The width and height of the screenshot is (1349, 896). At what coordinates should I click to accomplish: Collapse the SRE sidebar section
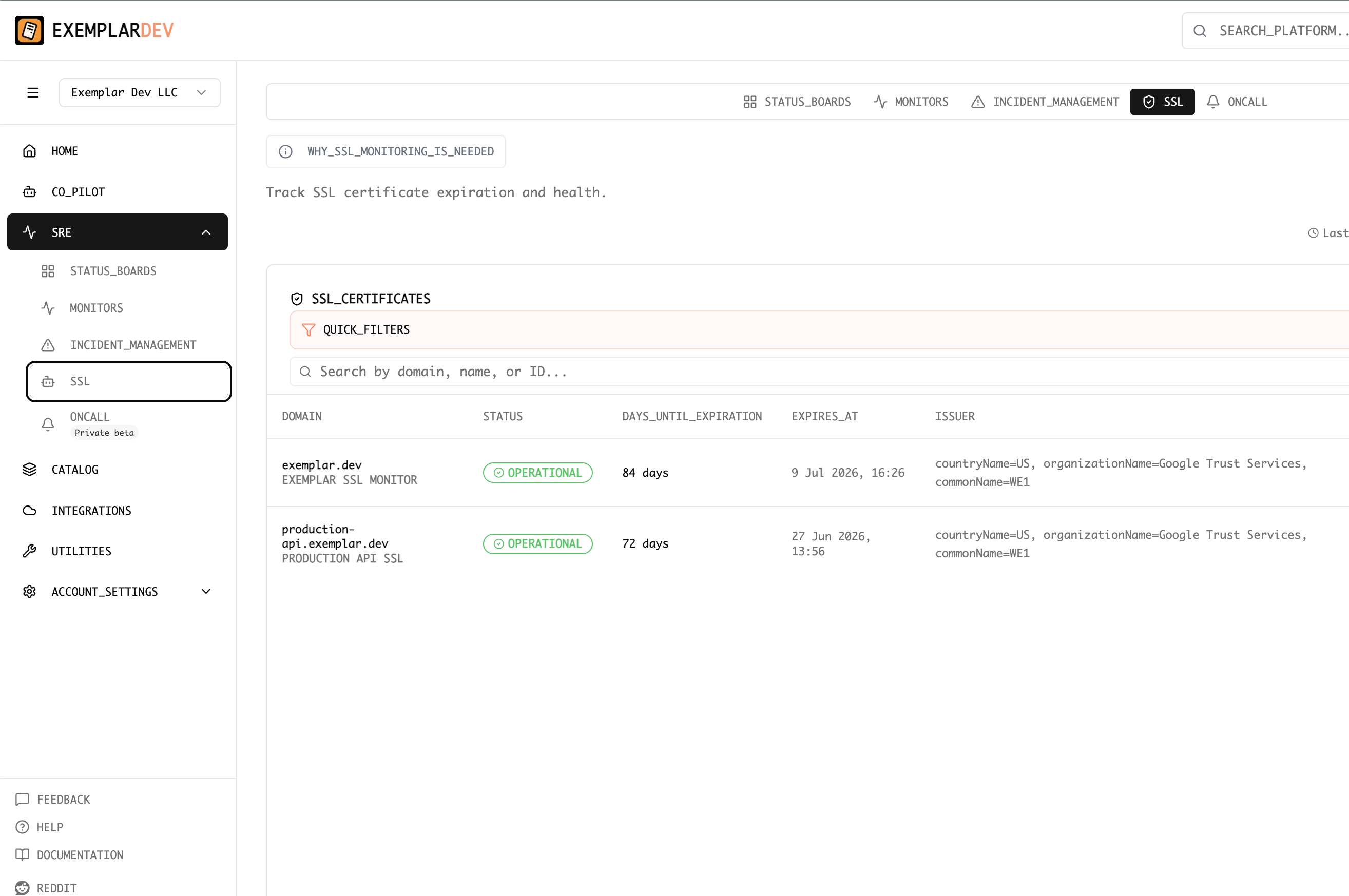[206, 232]
